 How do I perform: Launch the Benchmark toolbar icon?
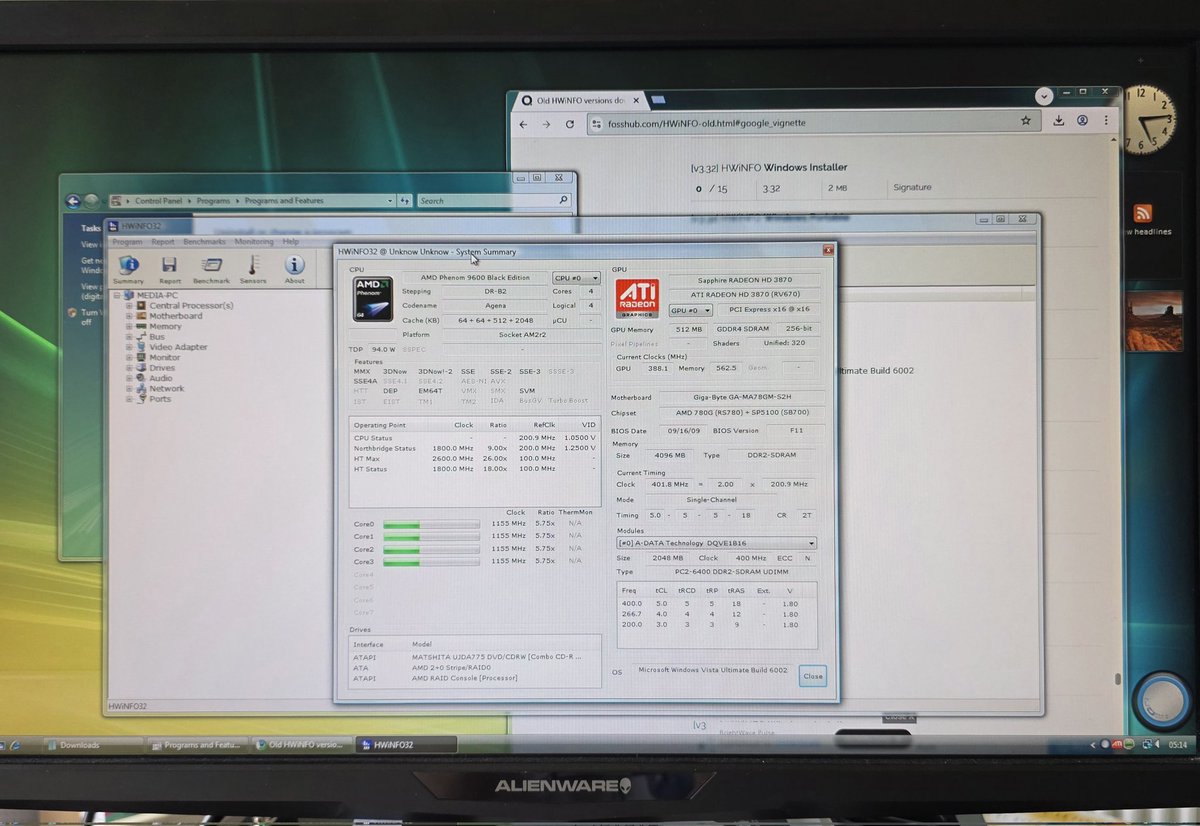click(x=211, y=268)
